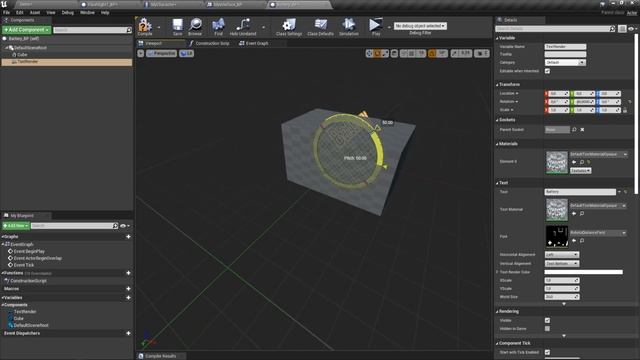Open property matrix grid icon in Details

tap(622, 29)
